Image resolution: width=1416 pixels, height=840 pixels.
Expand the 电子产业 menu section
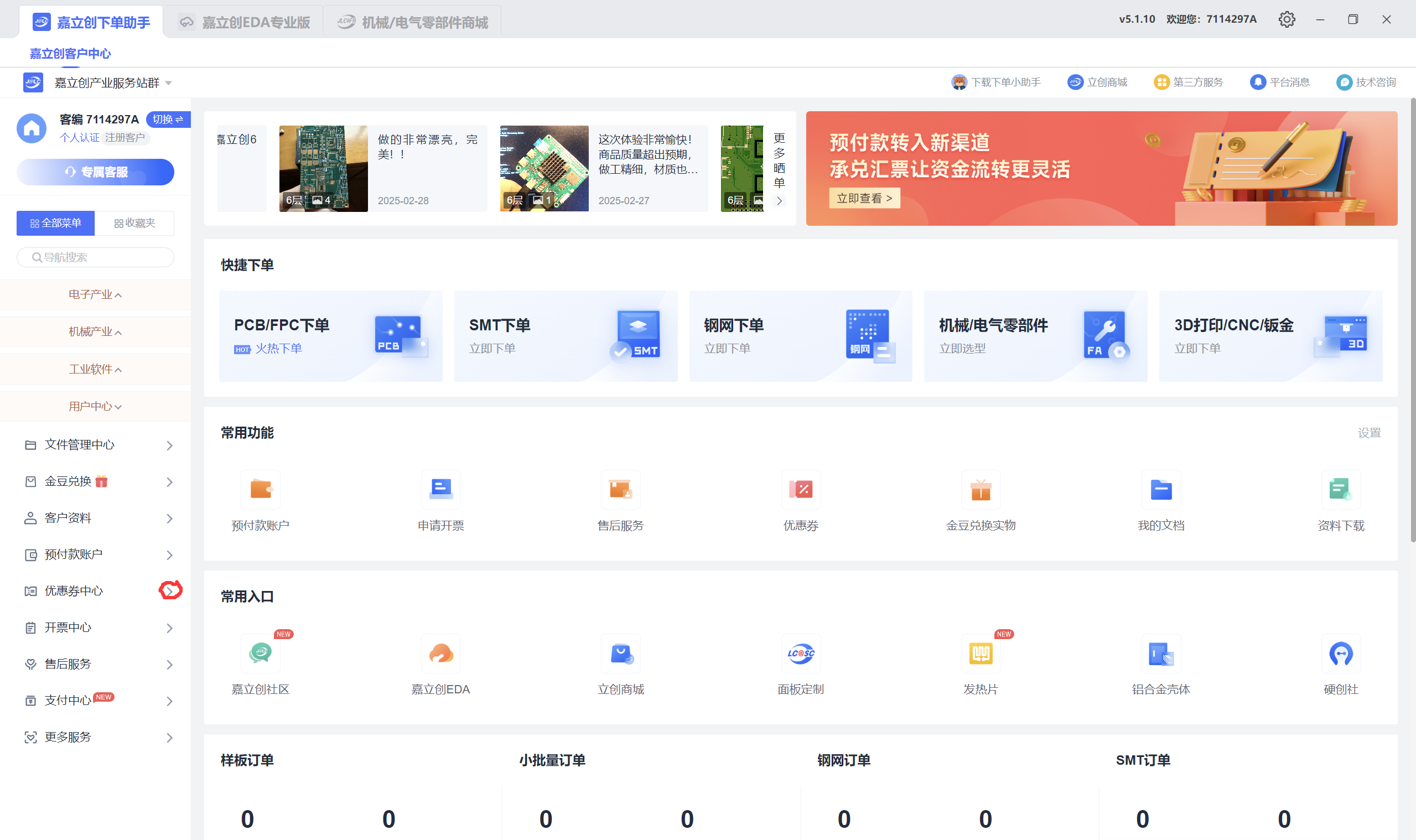95,294
